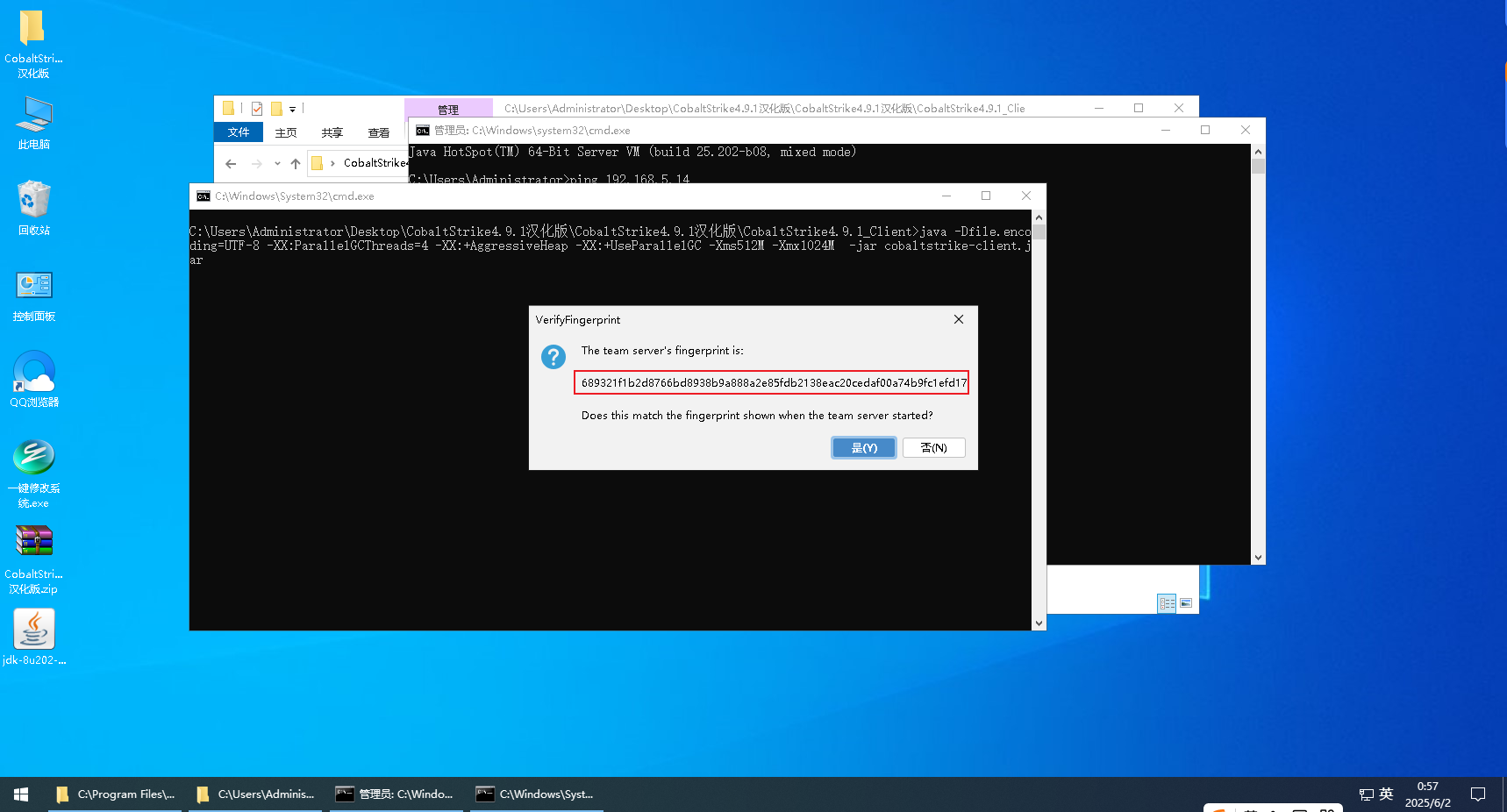Confirm fingerprint with the 是(Y) button
The height and width of the screenshot is (812, 1507).
pos(864,448)
